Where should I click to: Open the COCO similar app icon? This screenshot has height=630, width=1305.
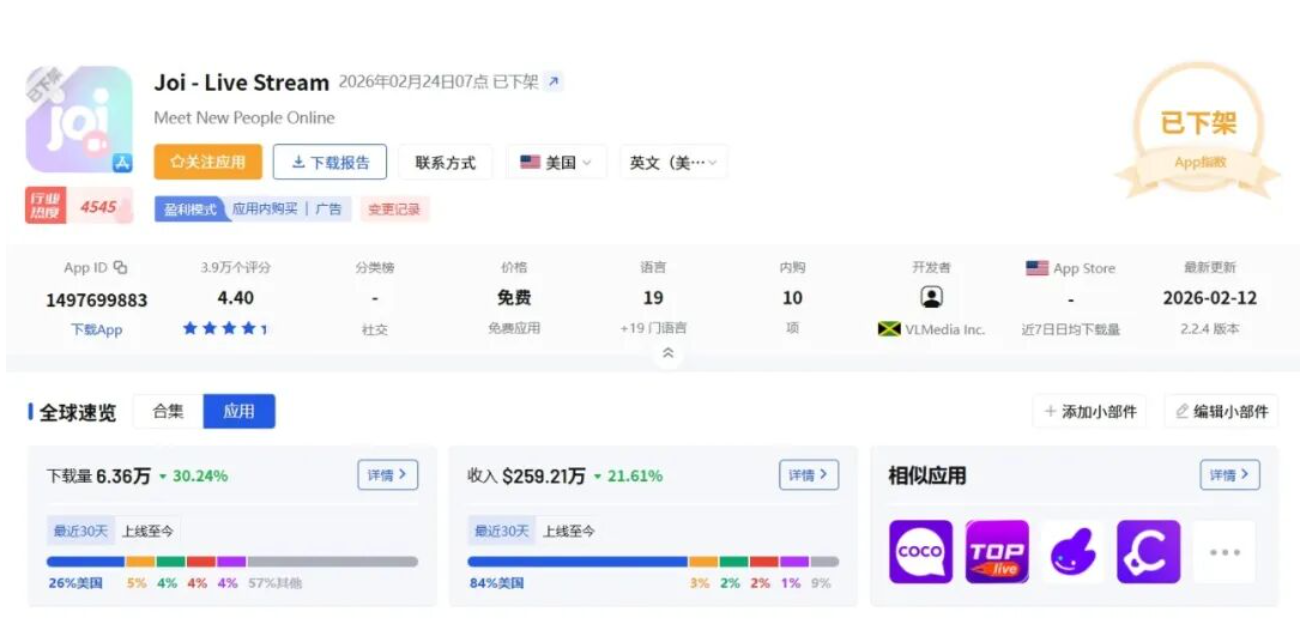point(921,551)
